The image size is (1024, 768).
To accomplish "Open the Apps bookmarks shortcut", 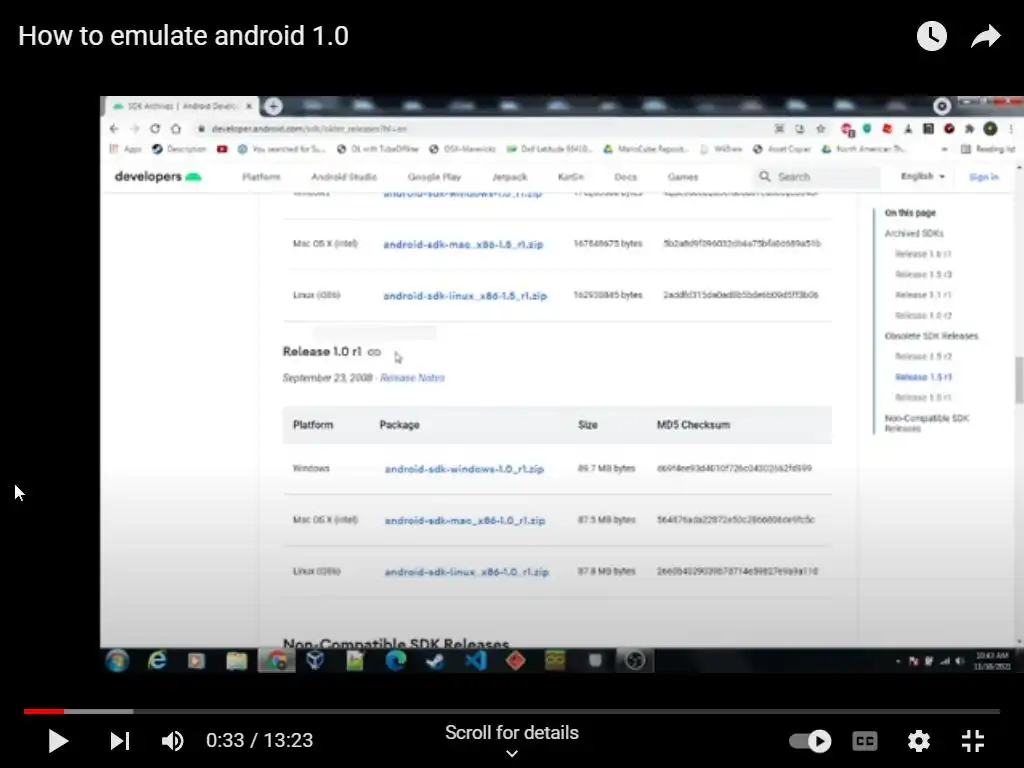I will tap(125, 149).
